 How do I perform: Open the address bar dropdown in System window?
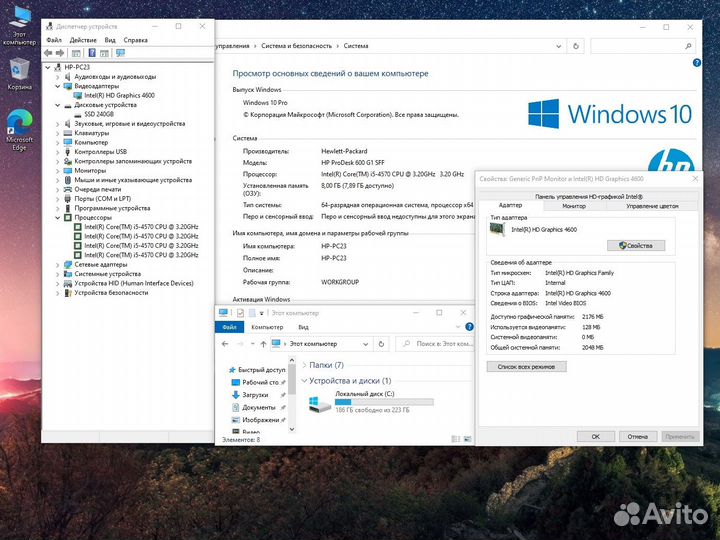[558, 46]
